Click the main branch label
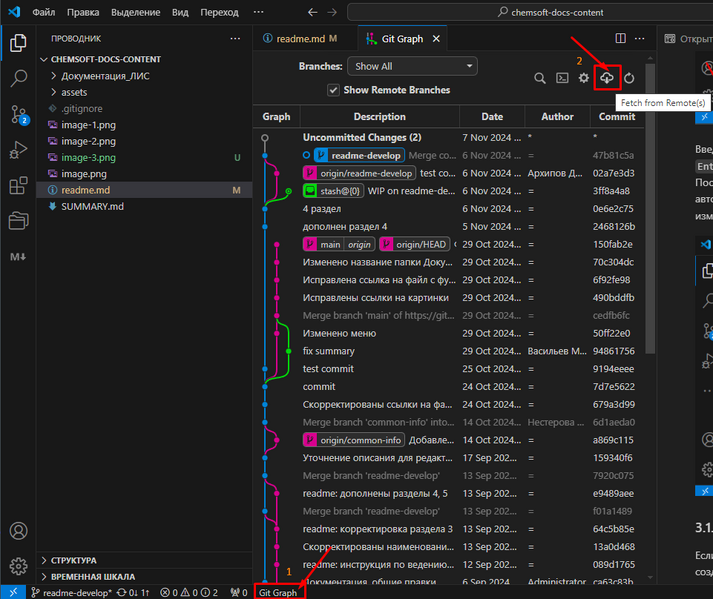713x599 pixels. (x=323, y=245)
